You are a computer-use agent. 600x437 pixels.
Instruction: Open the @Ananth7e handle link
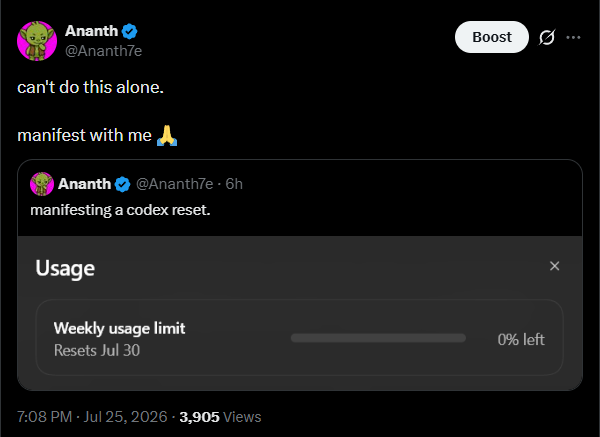tap(104, 51)
